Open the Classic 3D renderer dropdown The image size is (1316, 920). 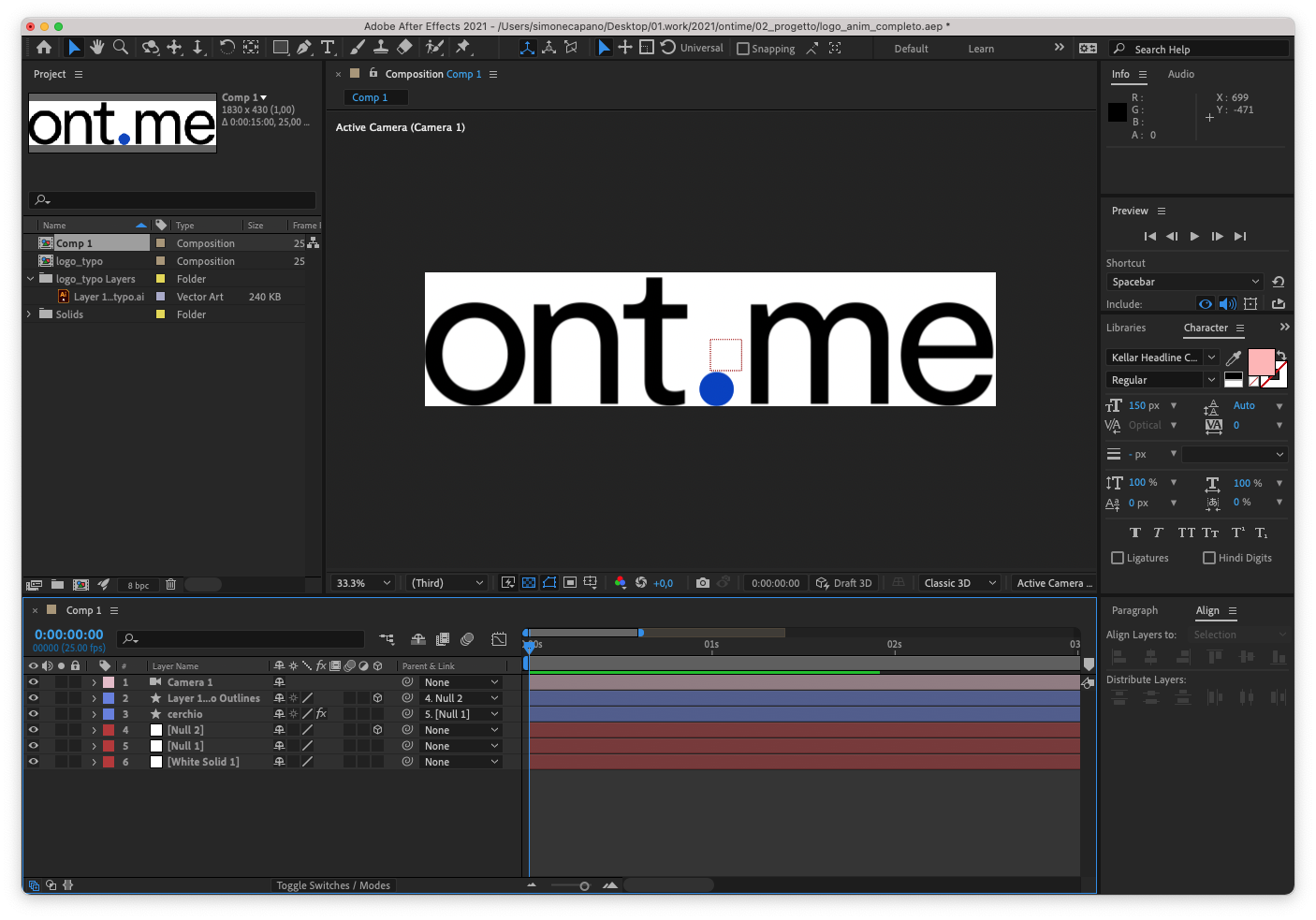tap(959, 583)
